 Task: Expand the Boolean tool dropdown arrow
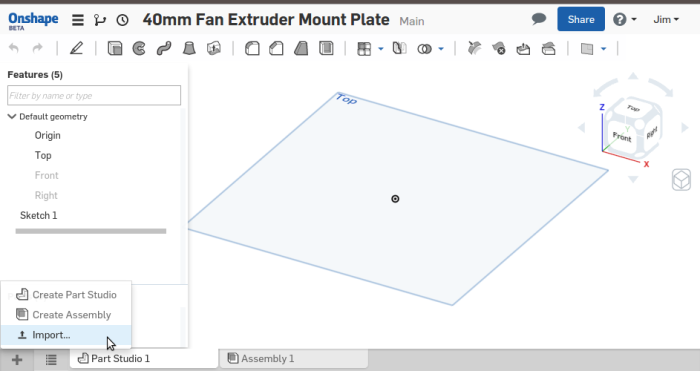coord(441,49)
